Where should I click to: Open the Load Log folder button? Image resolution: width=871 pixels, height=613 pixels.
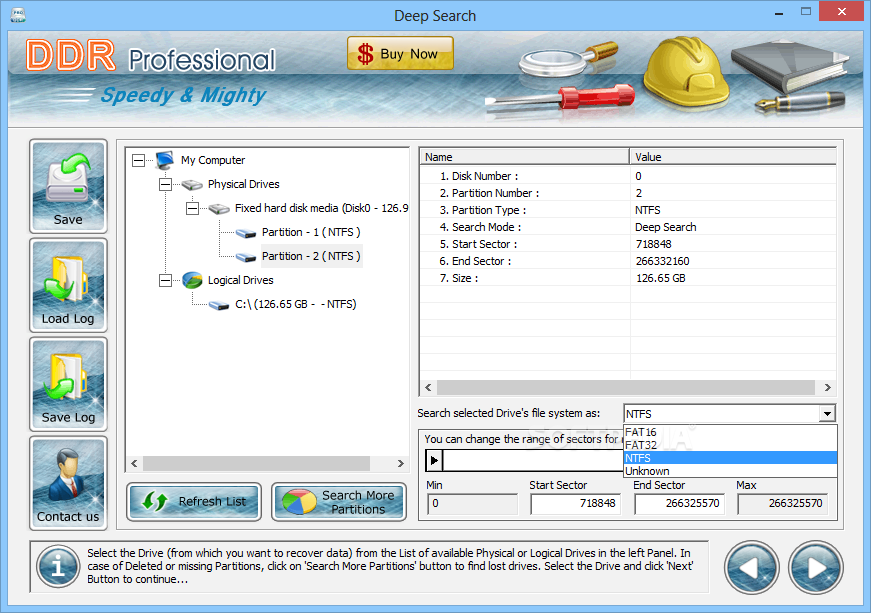click(x=68, y=285)
